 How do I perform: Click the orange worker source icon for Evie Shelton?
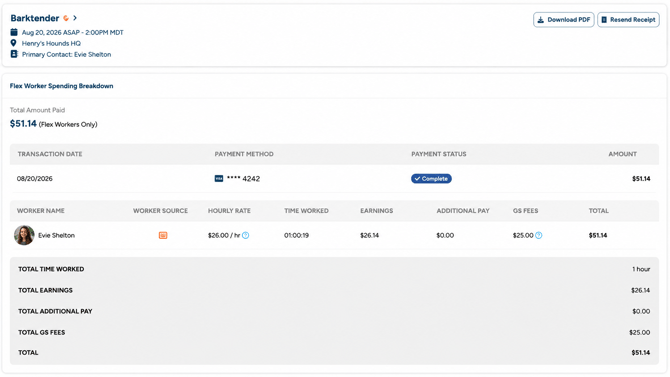point(163,235)
